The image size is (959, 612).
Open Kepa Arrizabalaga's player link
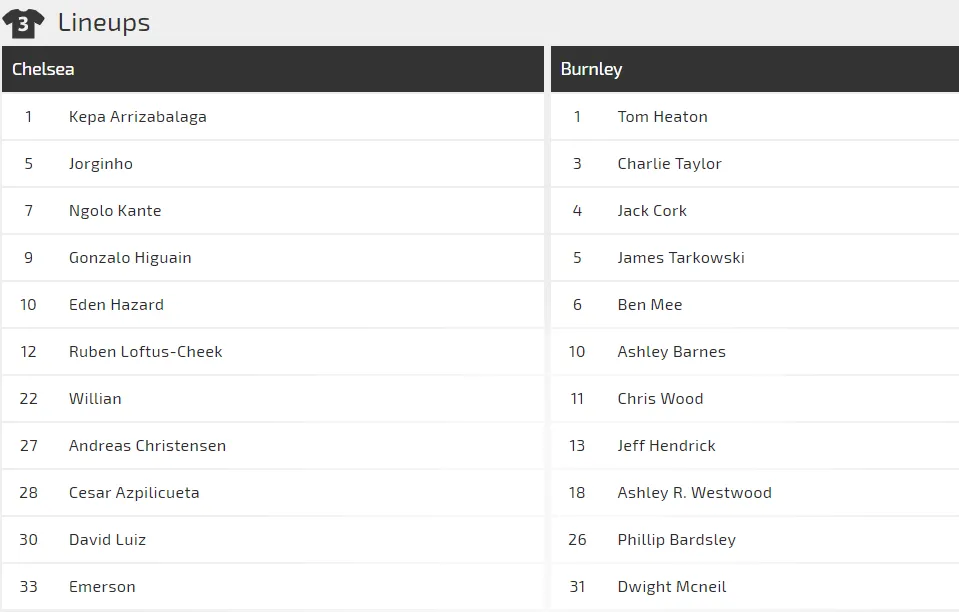coord(137,117)
